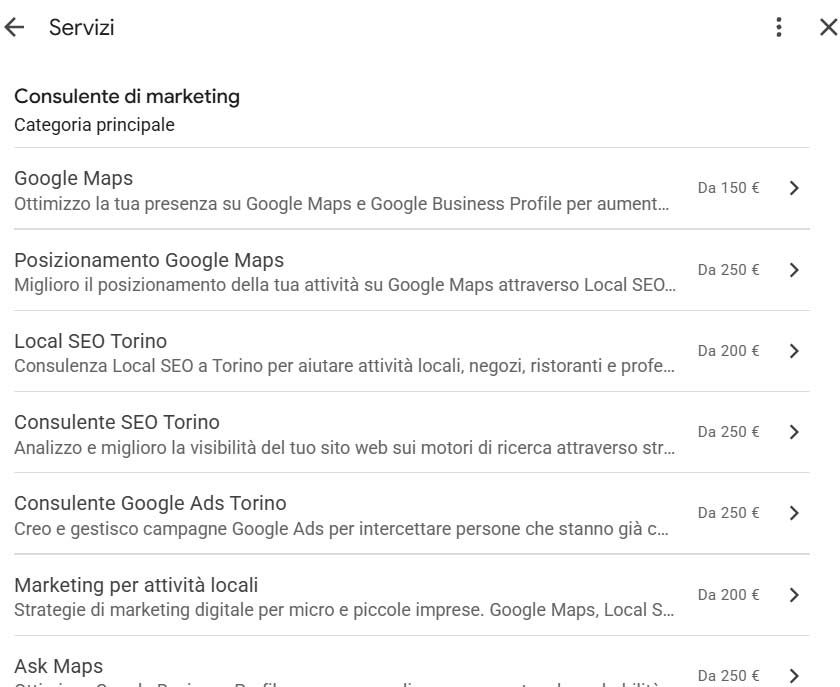Viewport: 840px width, 687px height.
Task: Open the Consulente SEO Torino chevron arrow
Action: (794, 432)
